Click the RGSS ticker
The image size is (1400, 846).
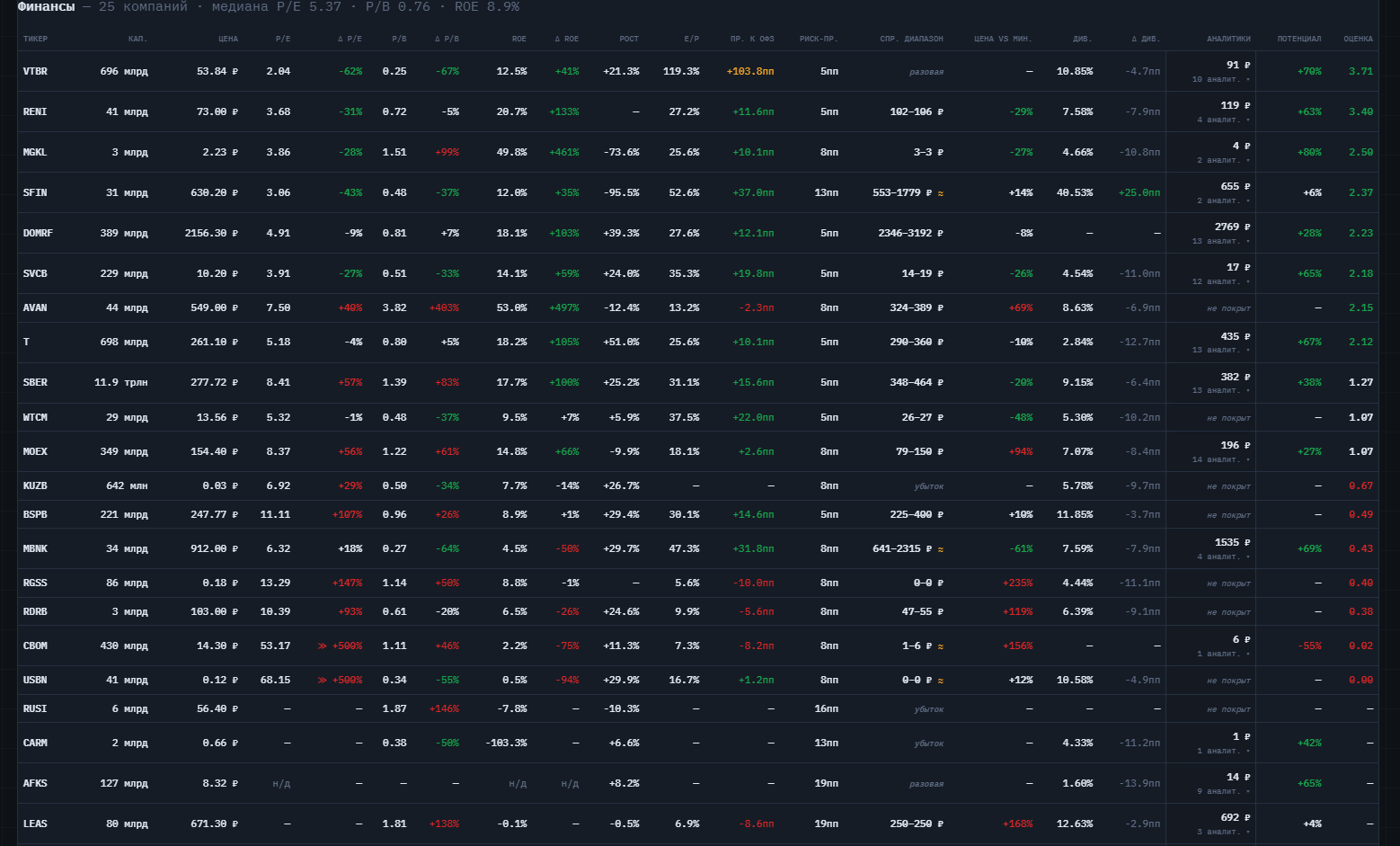point(35,583)
